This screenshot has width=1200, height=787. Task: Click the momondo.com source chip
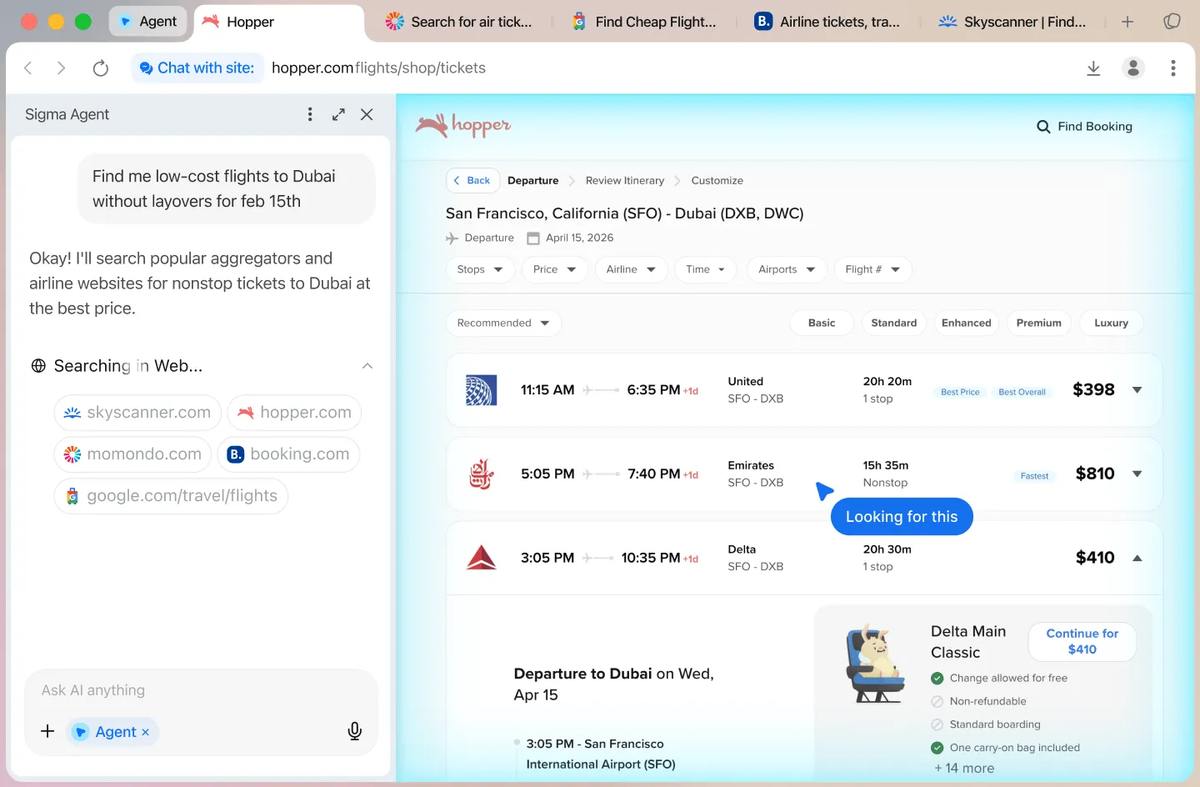pos(132,454)
